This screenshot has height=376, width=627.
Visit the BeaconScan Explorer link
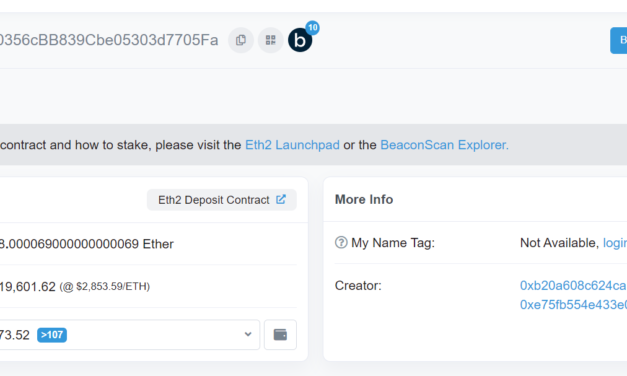(x=444, y=145)
